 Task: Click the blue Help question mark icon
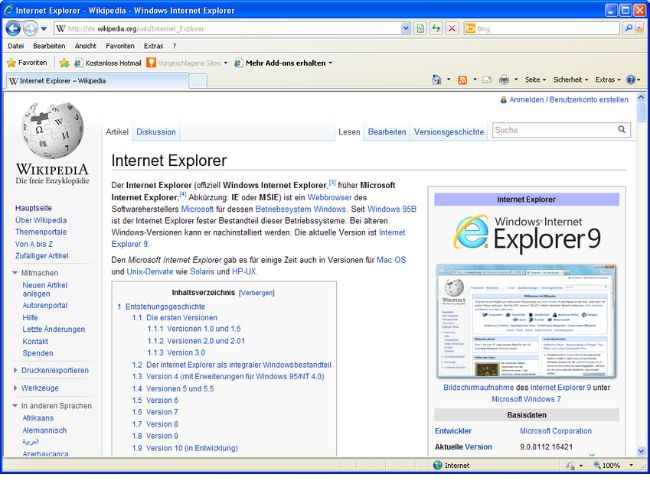631,80
